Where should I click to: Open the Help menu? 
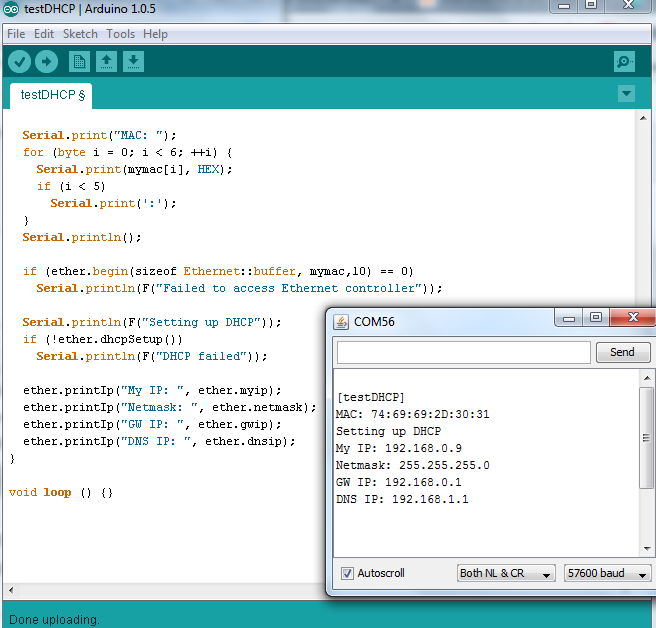click(155, 34)
